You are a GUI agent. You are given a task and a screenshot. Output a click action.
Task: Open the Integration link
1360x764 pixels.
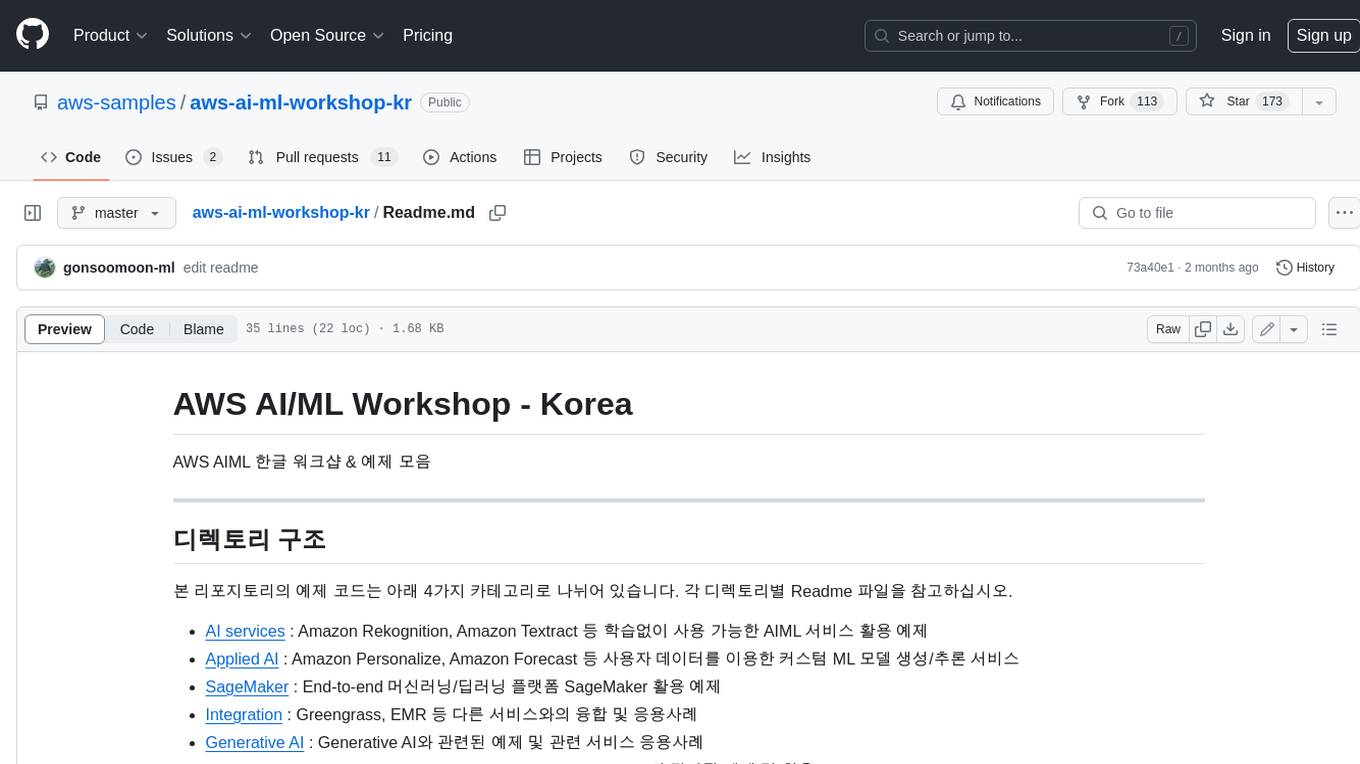click(x=244, y=715)
